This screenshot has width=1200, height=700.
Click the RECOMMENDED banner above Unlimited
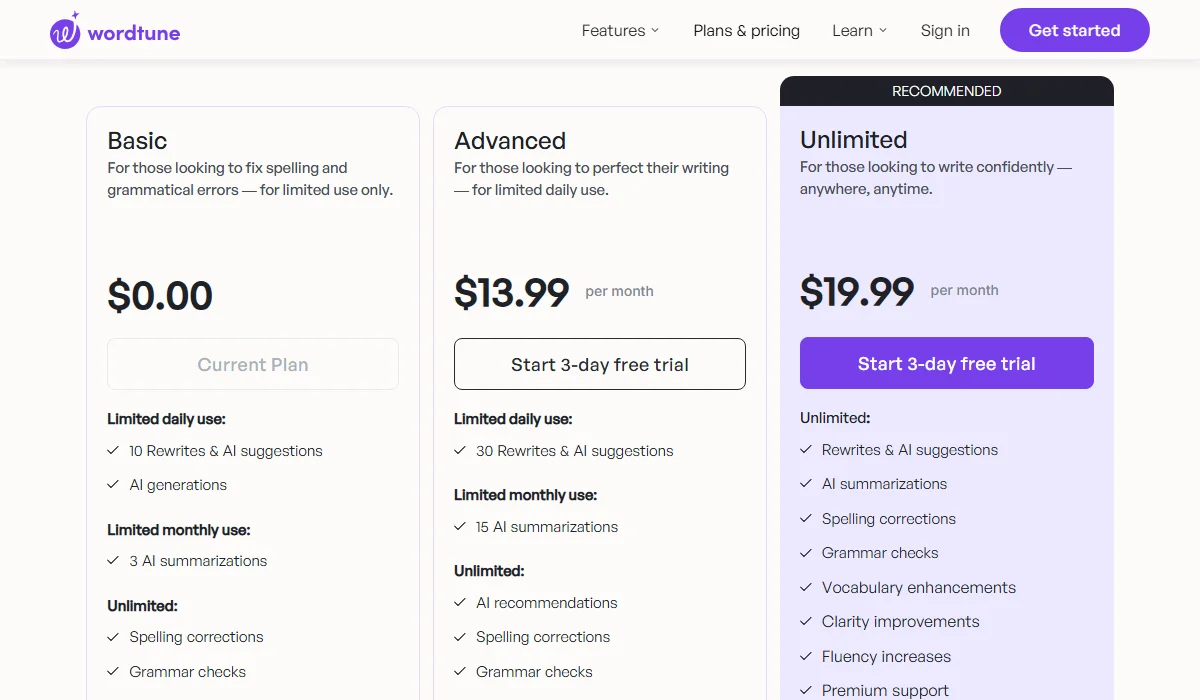(x=946, y=90)
